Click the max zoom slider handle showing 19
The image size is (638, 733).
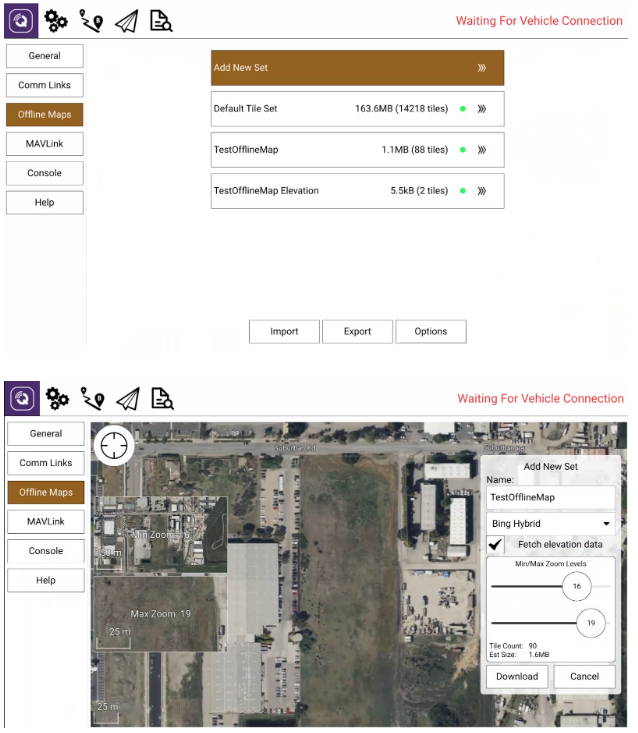tap(591, 623)
